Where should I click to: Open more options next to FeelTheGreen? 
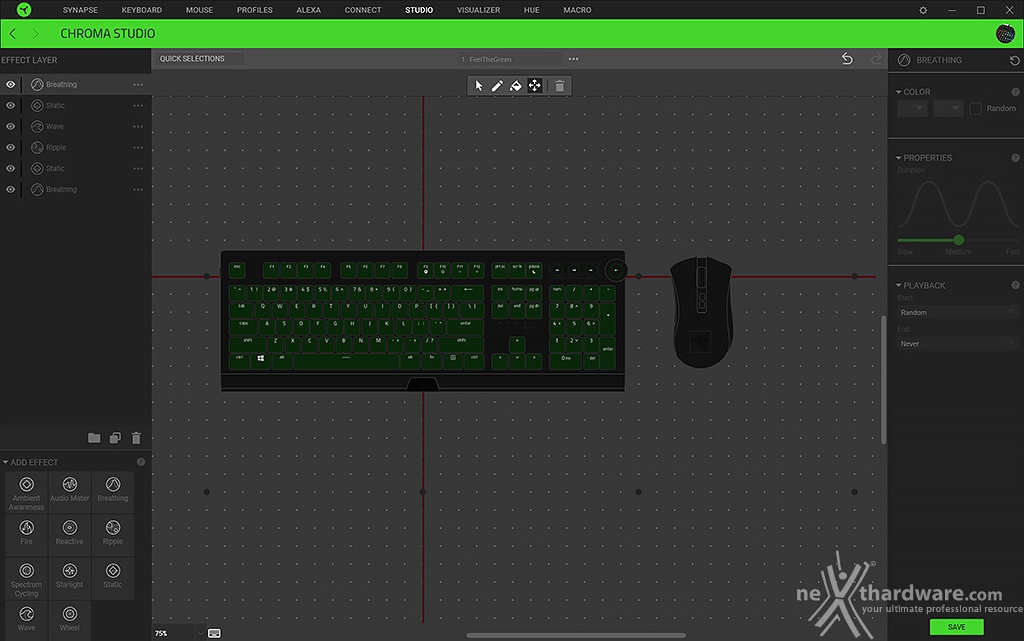click(573, 59)
